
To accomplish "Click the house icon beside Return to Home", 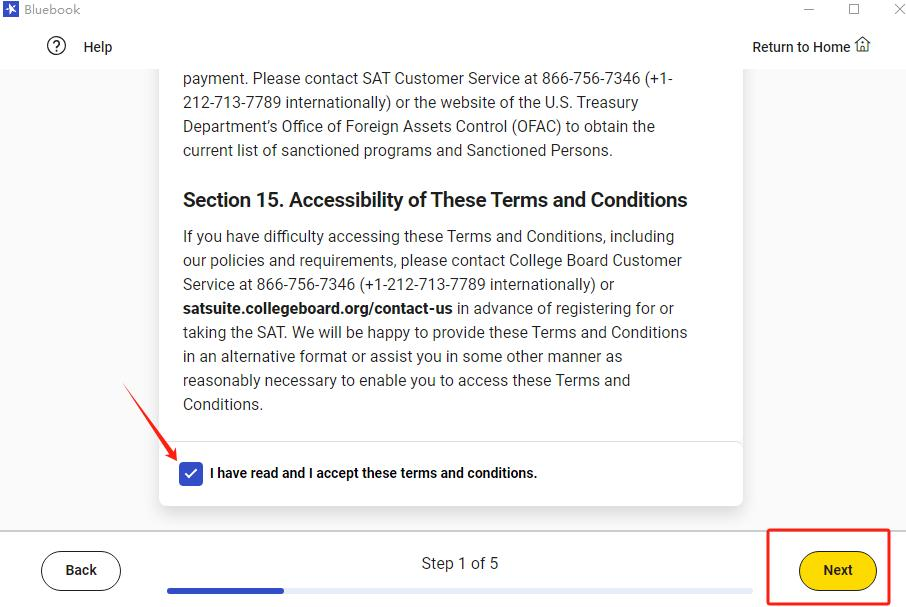I will click(x=863, y=45).
